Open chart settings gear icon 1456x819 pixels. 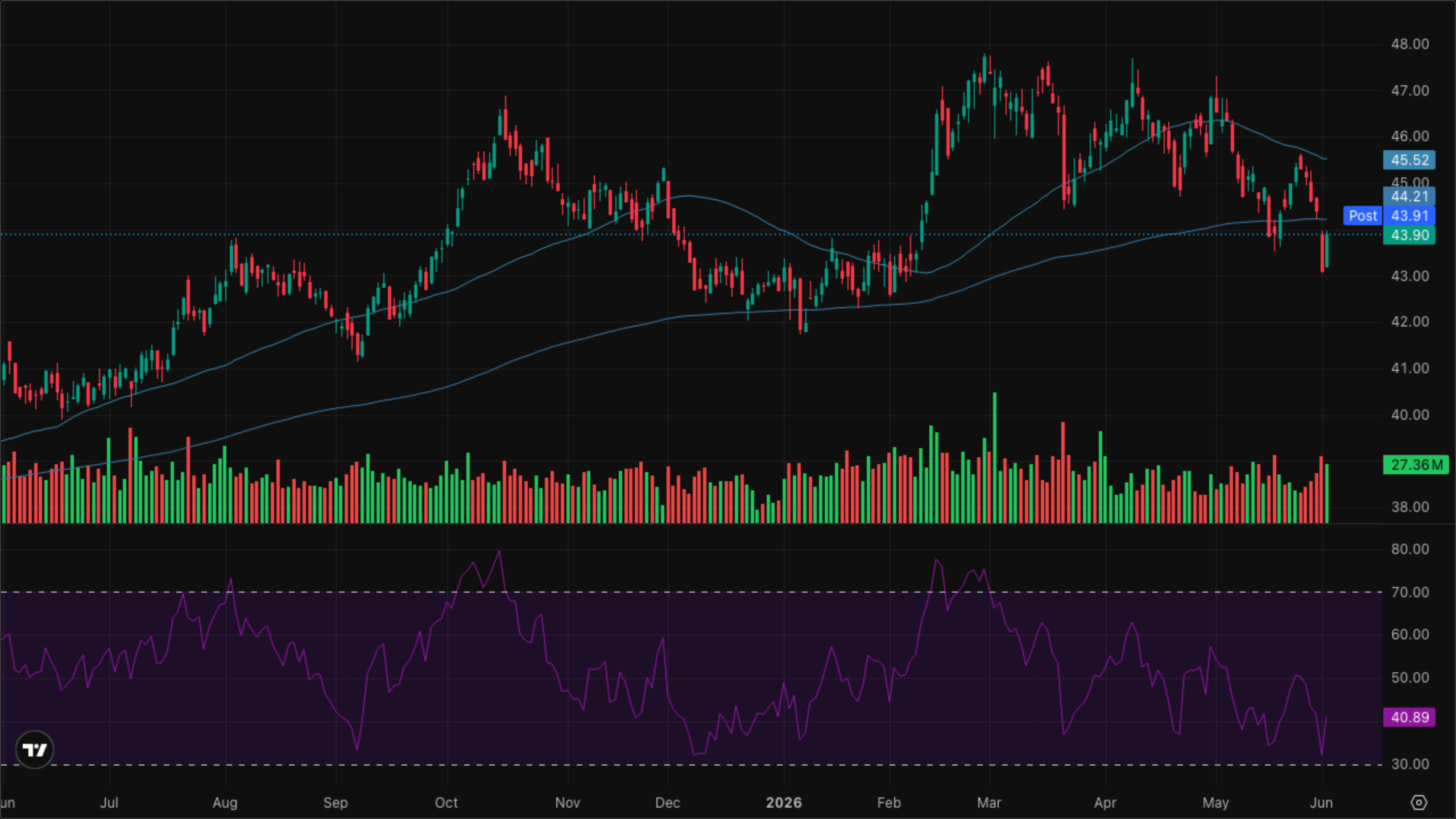1419,803
